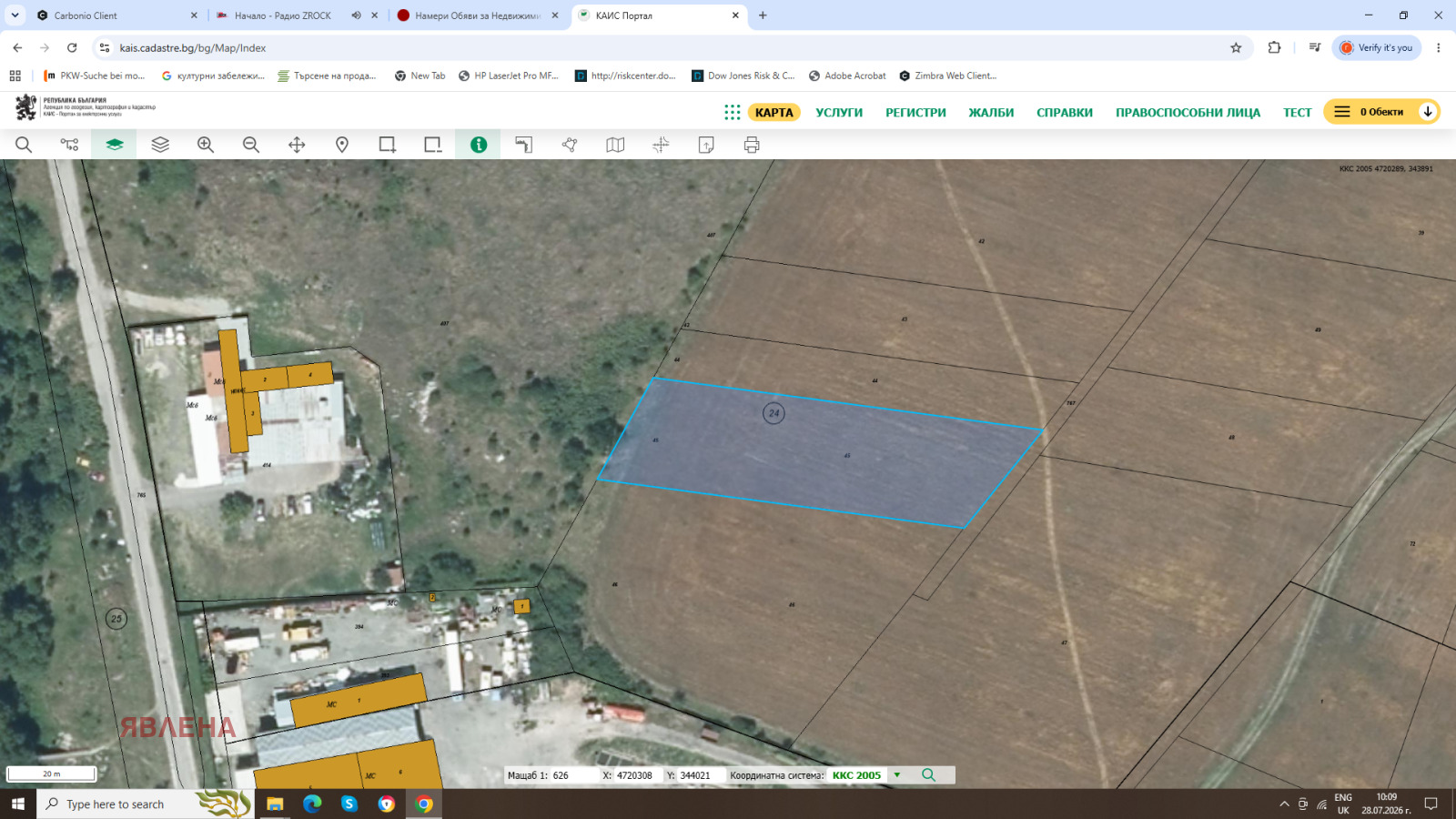Open the Chrome three-dot menu
This screenshot has width=1456, height=819.
pos(1439,47)
